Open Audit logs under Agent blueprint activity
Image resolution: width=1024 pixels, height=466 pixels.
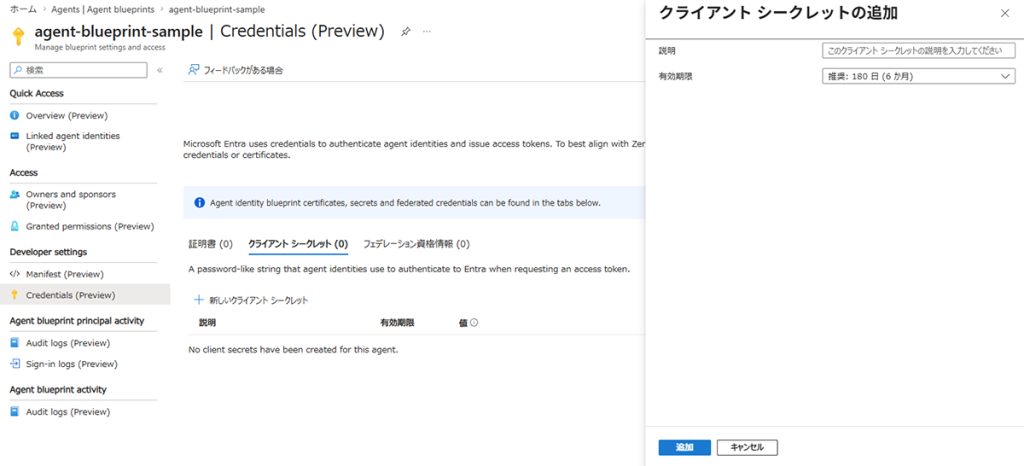pyautogui.click(x=68, y=412)
